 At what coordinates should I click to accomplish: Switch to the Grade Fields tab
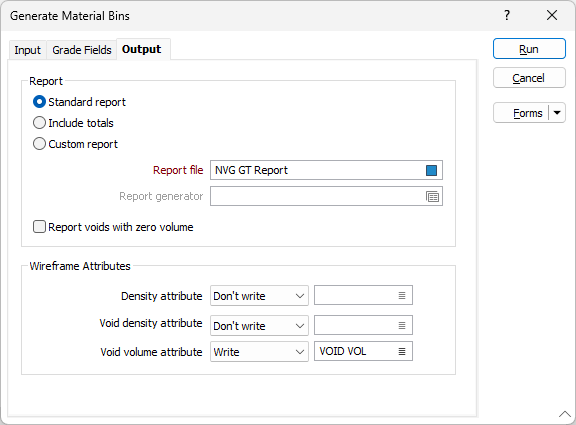[x=82, y=50]
